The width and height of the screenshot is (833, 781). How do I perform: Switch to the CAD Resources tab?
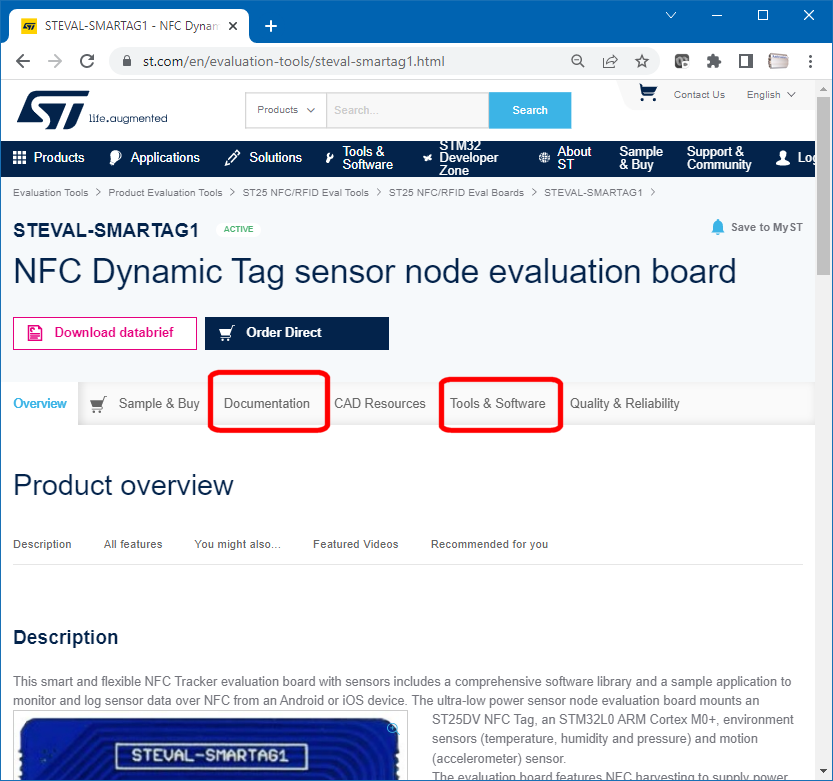pos(380,404)
